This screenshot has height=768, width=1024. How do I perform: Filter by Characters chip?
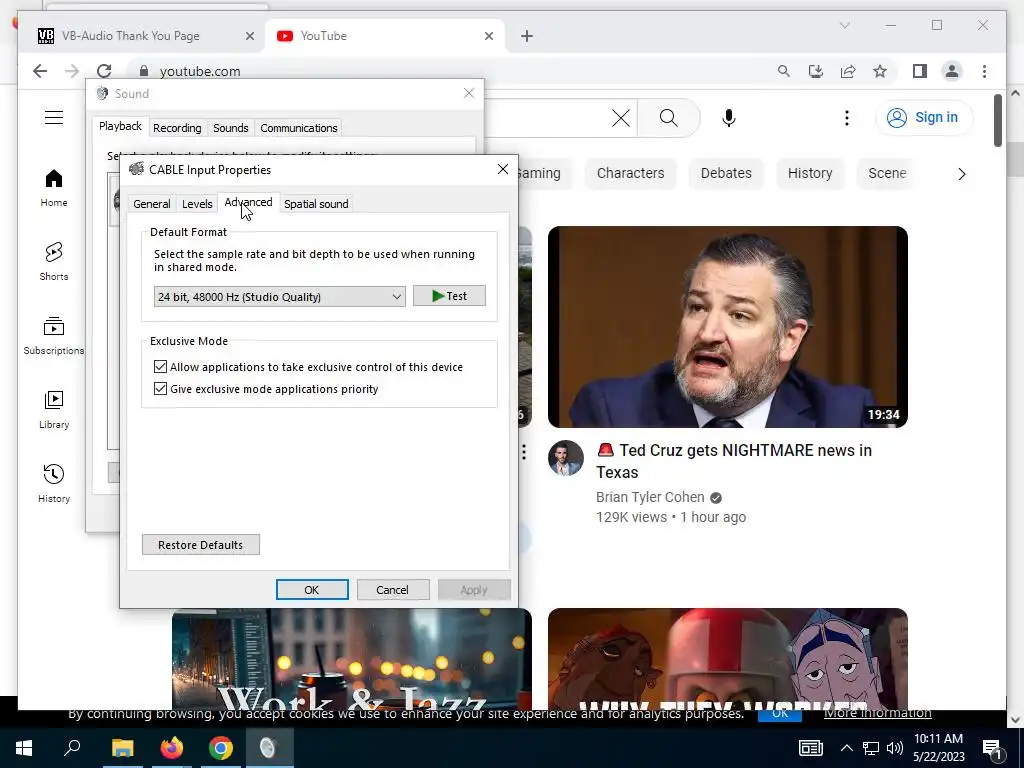tap(630, 174)
